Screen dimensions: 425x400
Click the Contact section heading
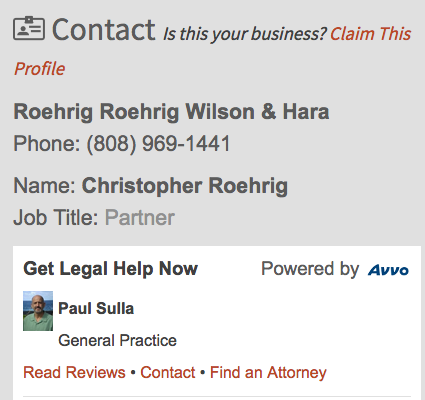coord(103,30)
